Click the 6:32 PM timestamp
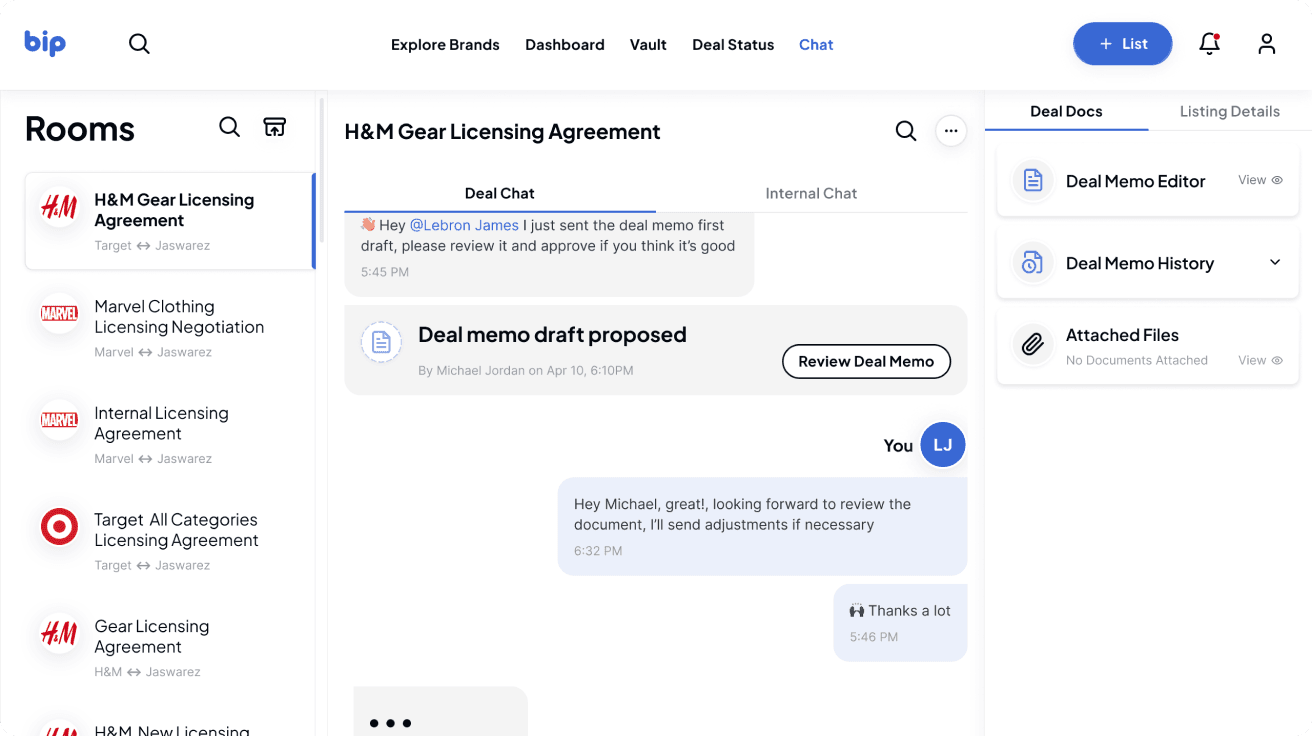The image size is (1312, 736). pos(598,550)
